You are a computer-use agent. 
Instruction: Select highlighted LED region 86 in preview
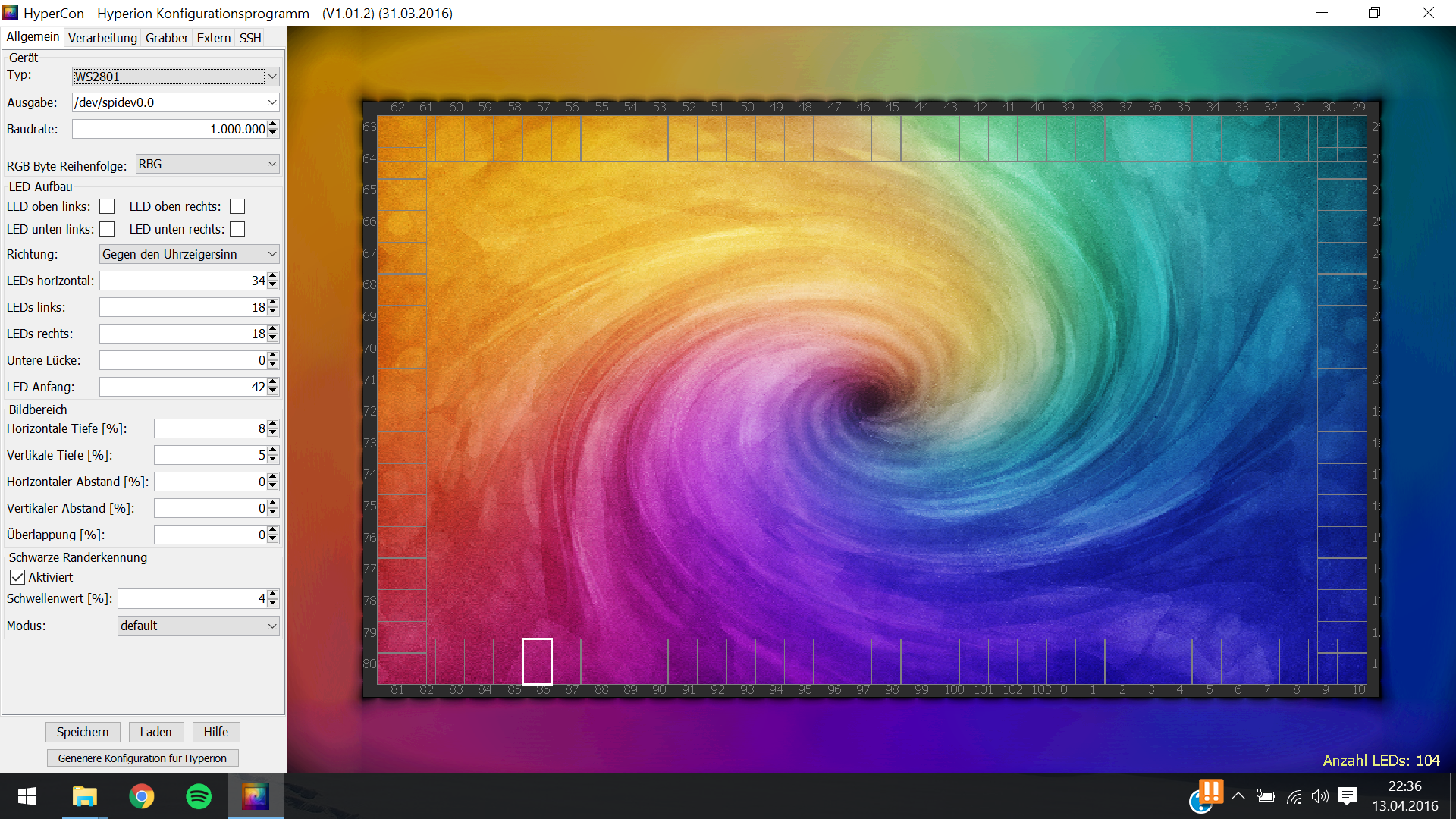click(x=537, y=661)
